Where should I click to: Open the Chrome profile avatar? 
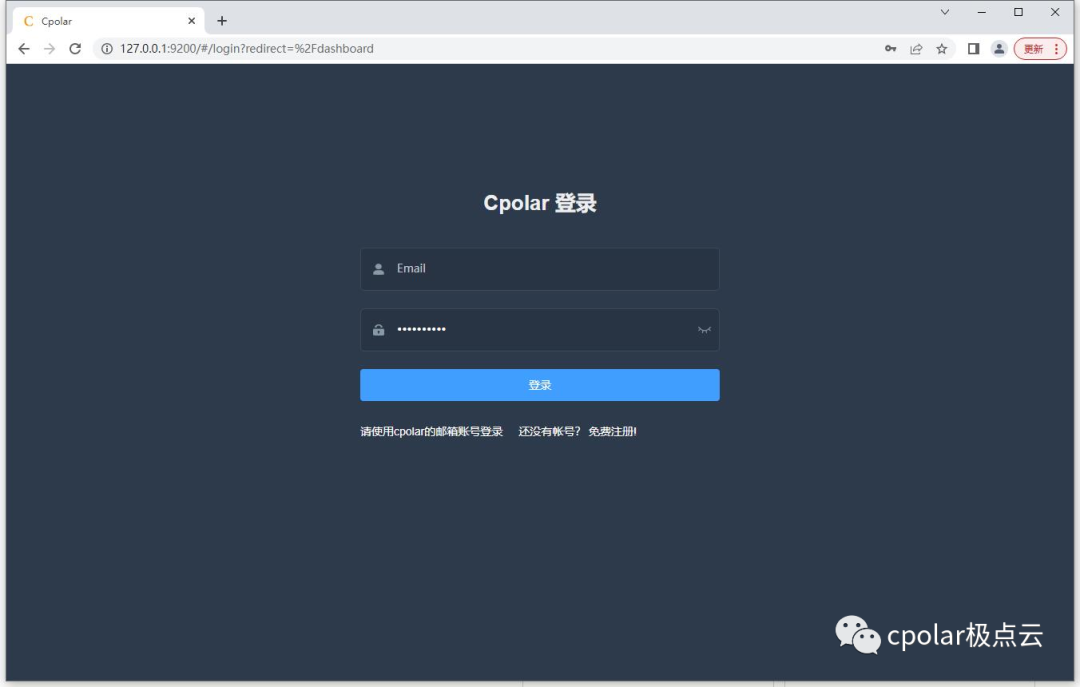[999, 49]
